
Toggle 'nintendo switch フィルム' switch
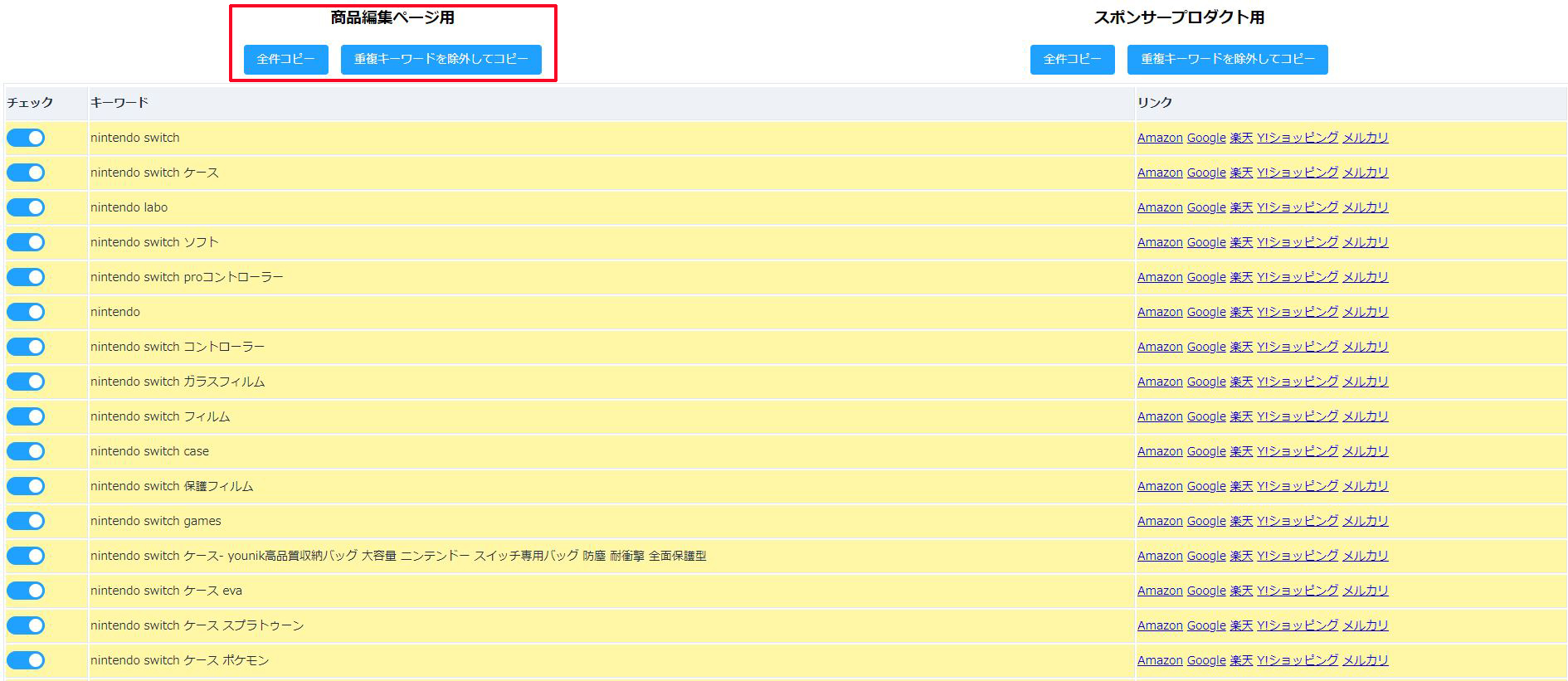(26, 416)
